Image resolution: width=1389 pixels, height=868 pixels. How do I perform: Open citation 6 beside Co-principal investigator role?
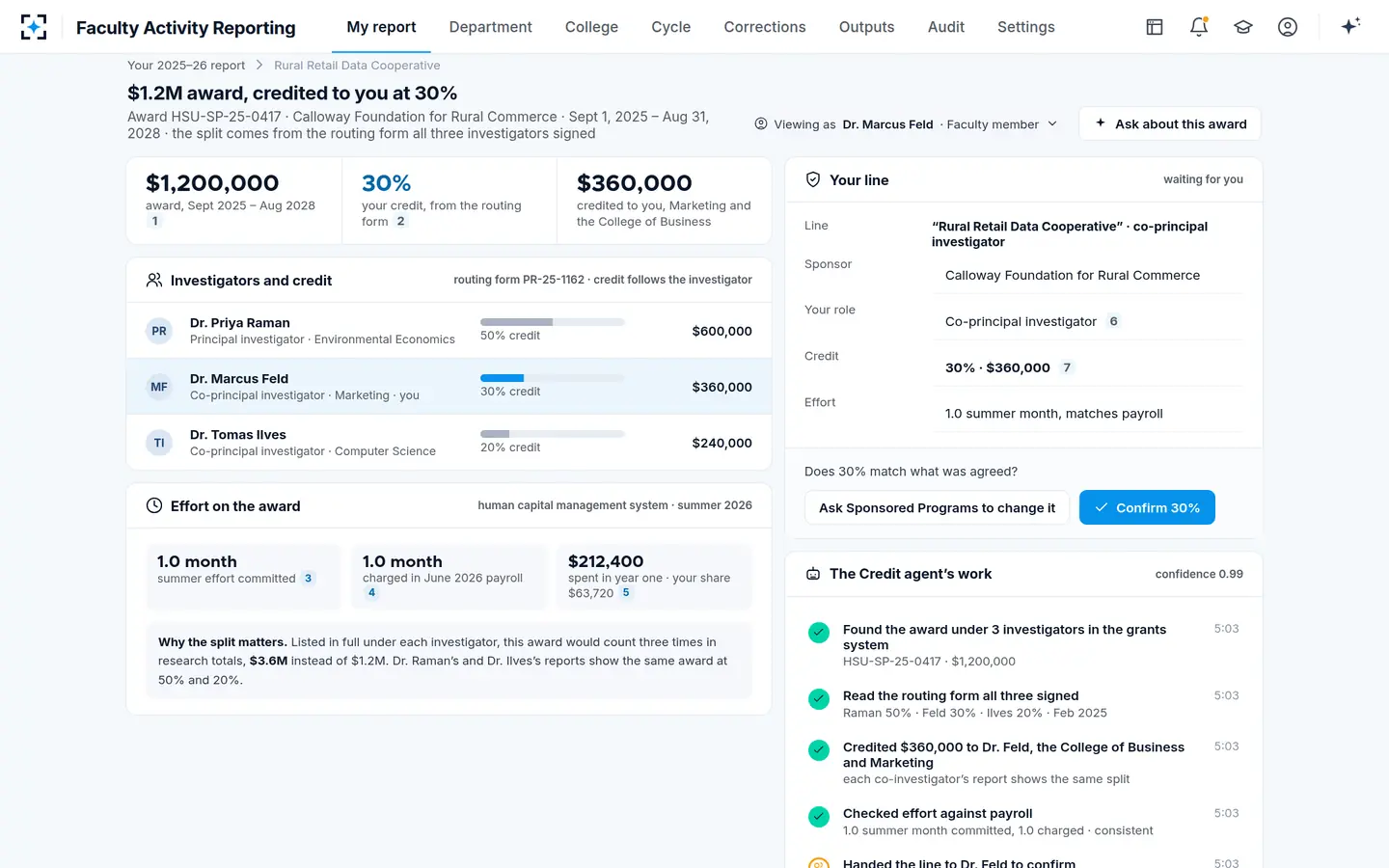[1113, 321]
